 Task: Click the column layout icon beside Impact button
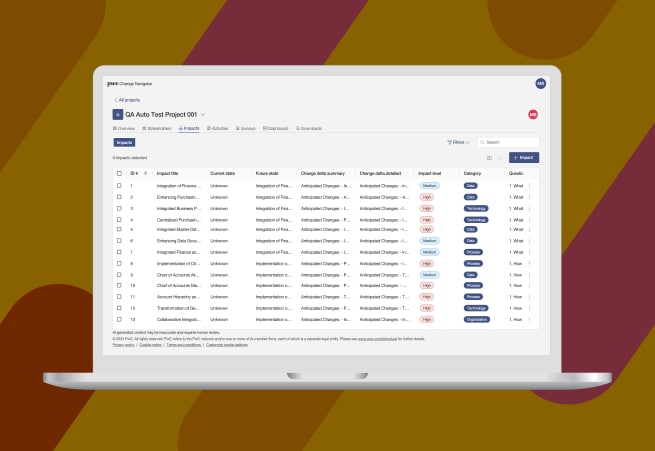pyautogui.click(x=500, y=157)
